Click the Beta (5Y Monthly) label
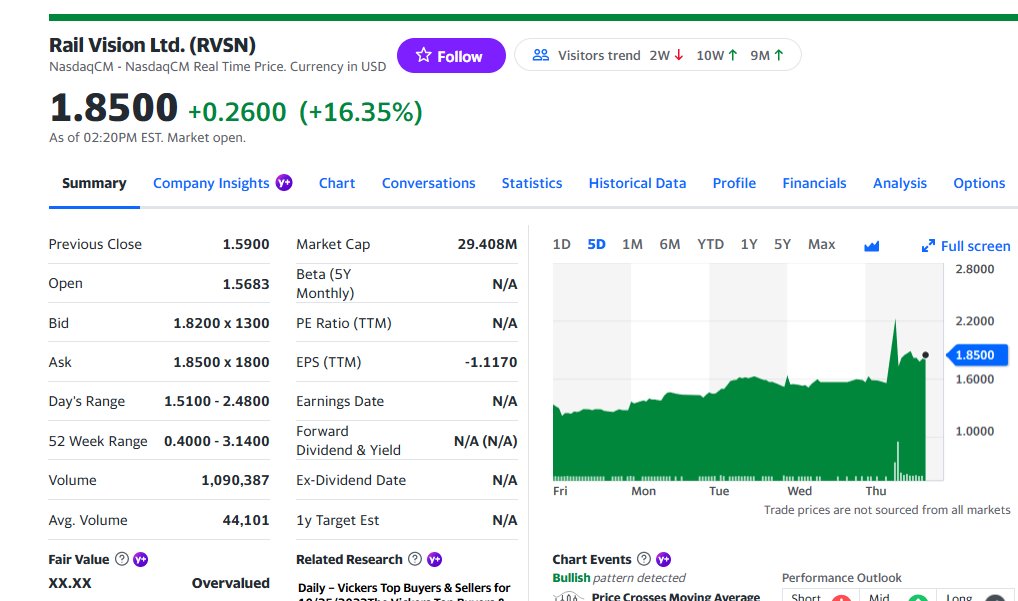This screenshot has width=1018, height=601. click(325, 284)
